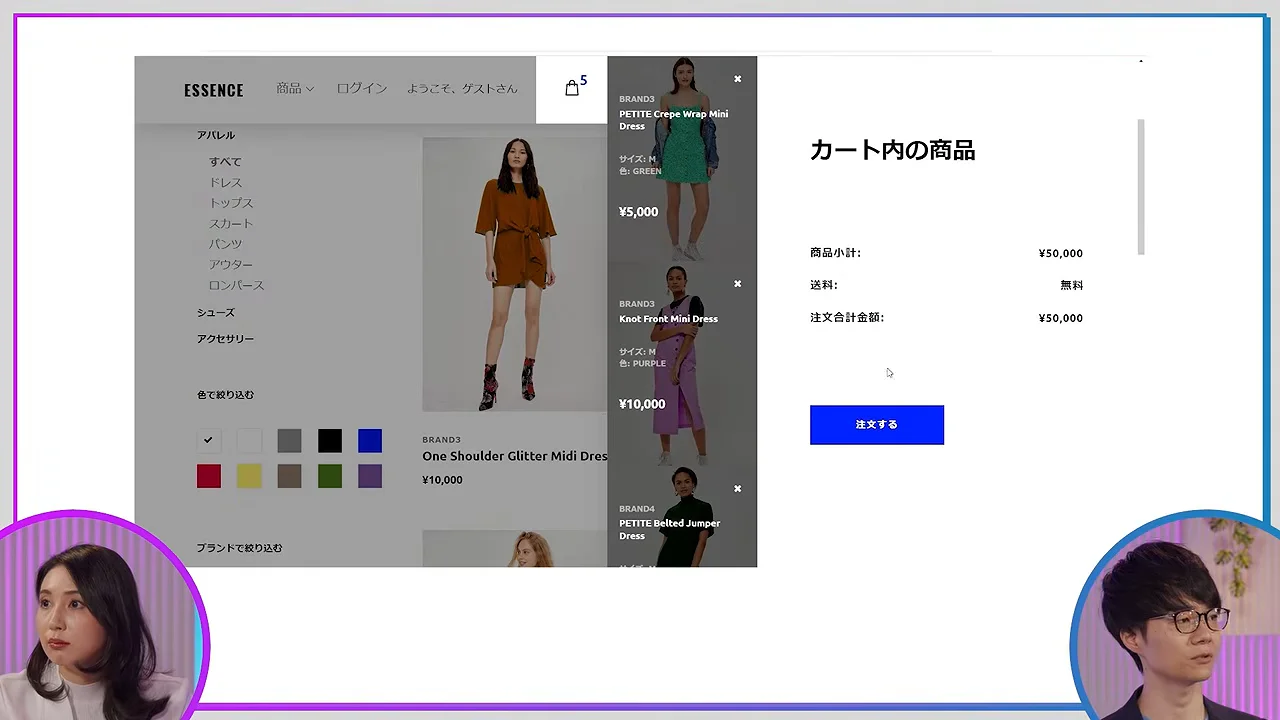Viewport: 1280px width, 720px height.
Task: Expand the アパレル category heading
Action: pyautogui.click(x=216, y=135)
